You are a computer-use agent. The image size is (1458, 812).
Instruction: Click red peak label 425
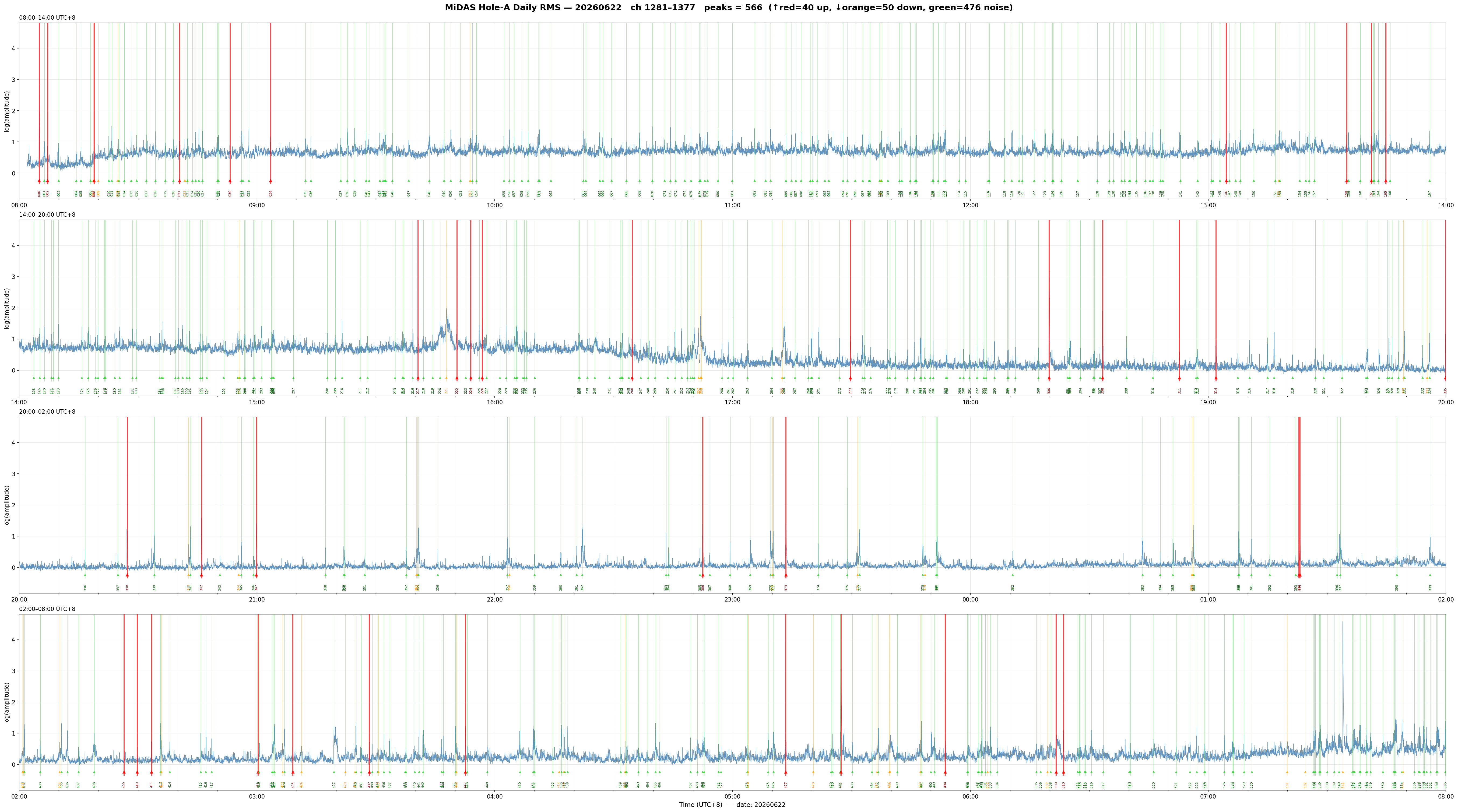click(293, 785)
